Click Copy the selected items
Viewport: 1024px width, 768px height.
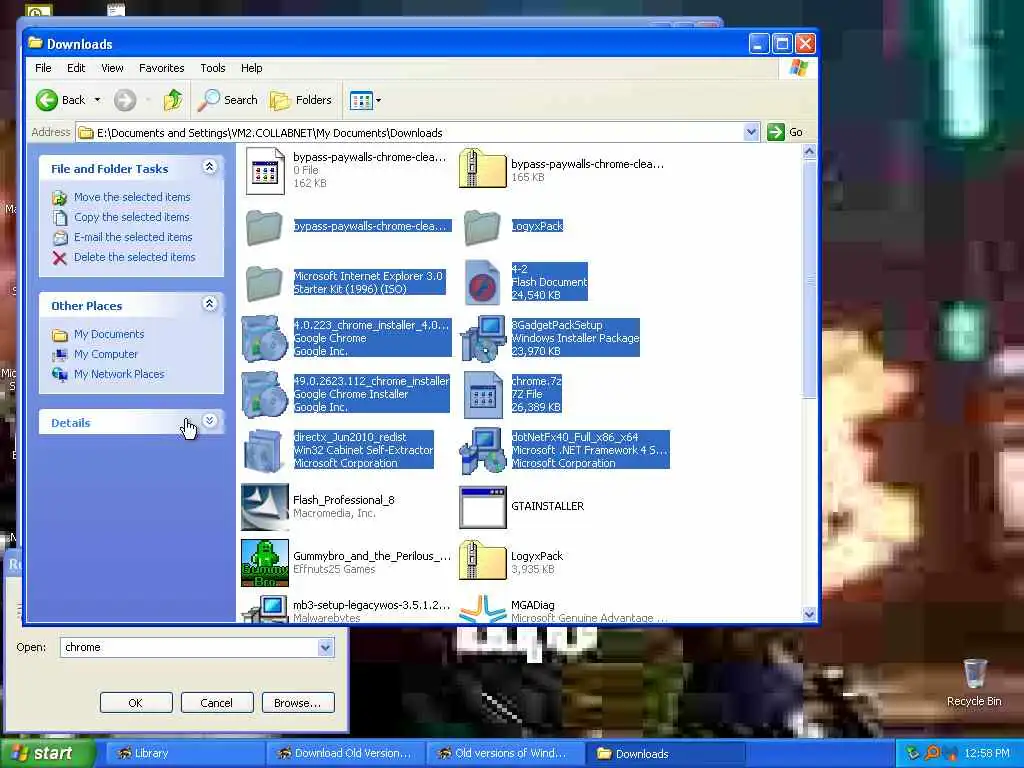pyautogui.click(x=131, y=217)
